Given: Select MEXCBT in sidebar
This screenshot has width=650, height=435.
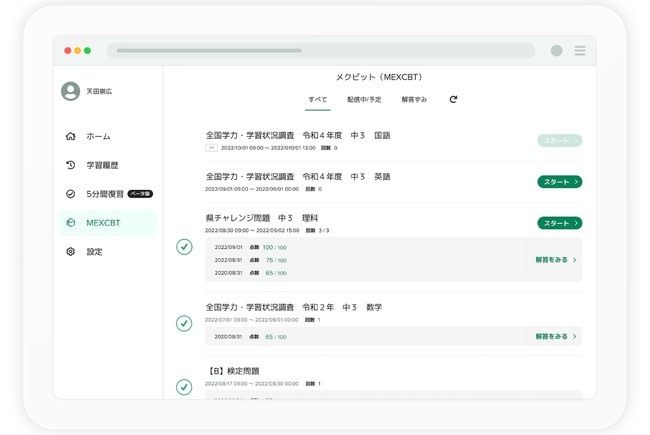Looking at the screenshot, I should [x=107, y=223].
